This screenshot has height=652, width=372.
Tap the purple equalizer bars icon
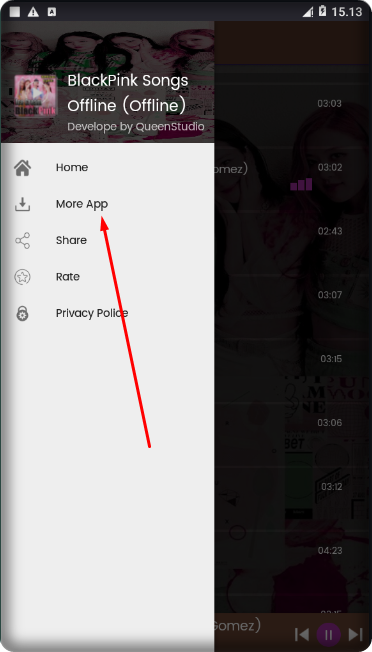(301, 185)
